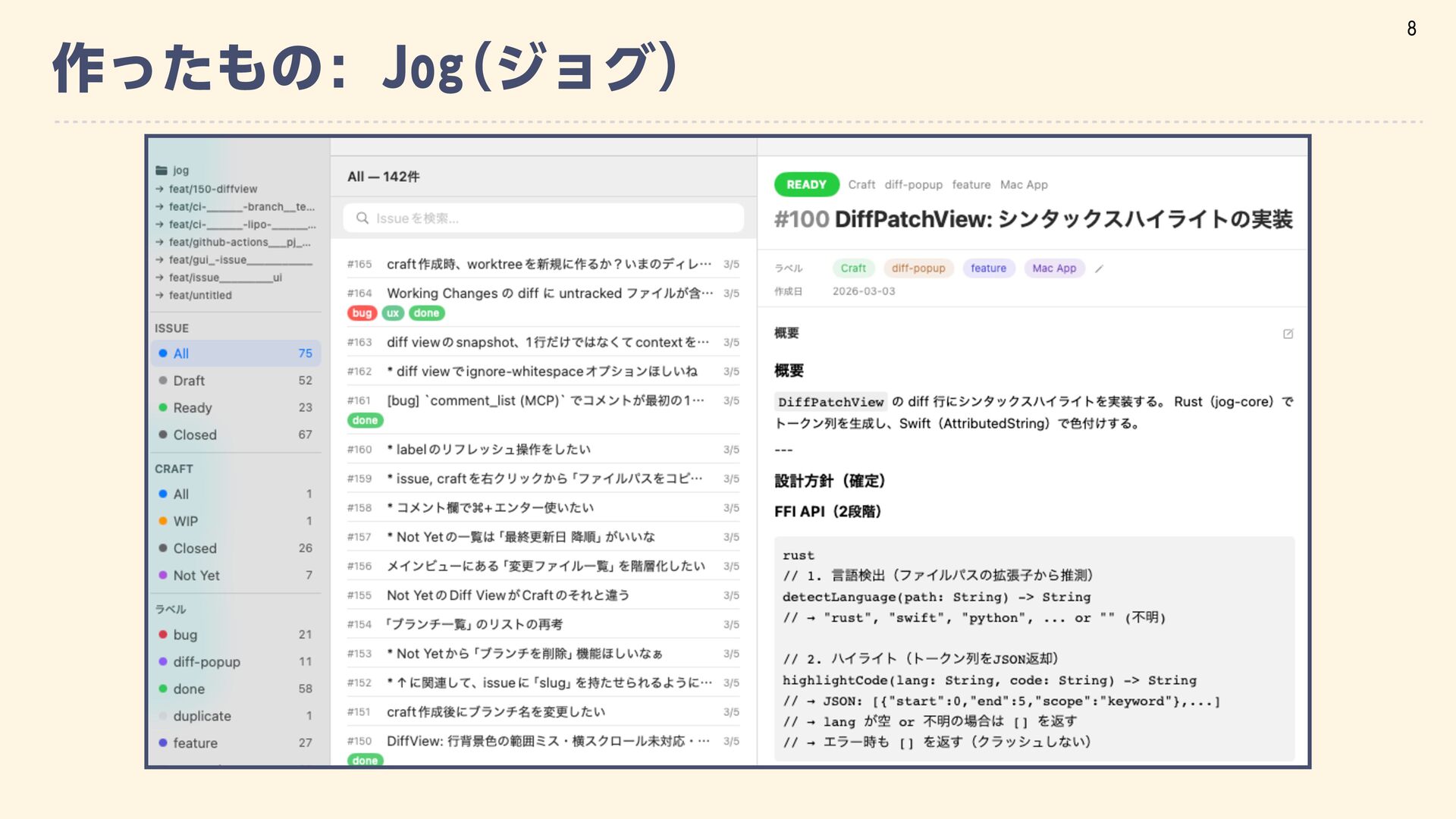Image resolution: width=1456 pixels, height=819 pixels.
Task: Open the feat/github-actions branch item
Action: (x=239, y=242)
